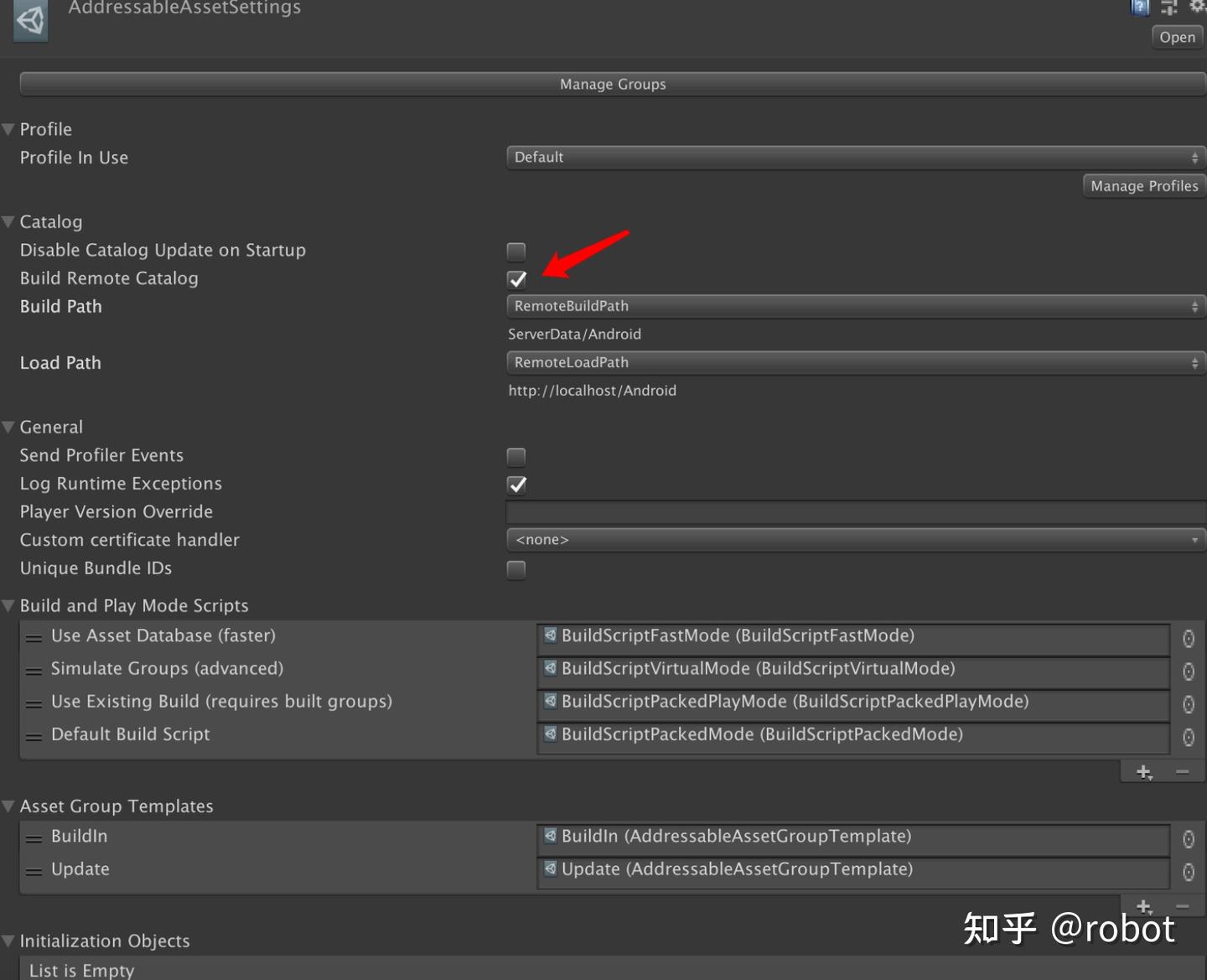
Task: Collapse the Profile section
Action: pos(8,130)
